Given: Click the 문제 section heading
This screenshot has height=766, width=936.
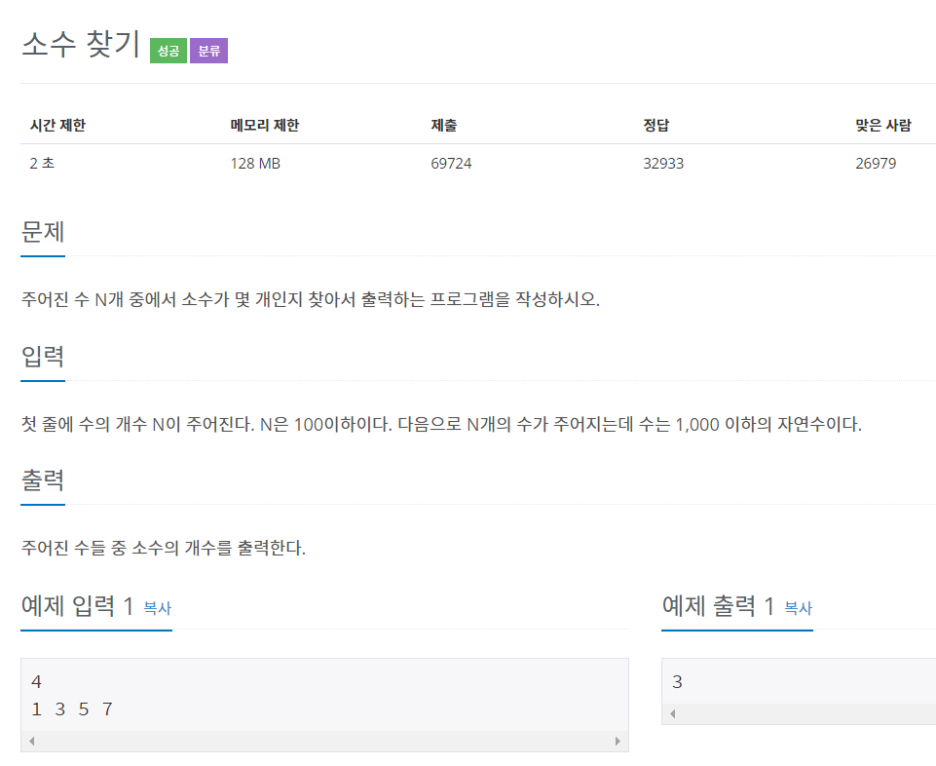Looking at the screenshot, I should click(x=43, y=232).
